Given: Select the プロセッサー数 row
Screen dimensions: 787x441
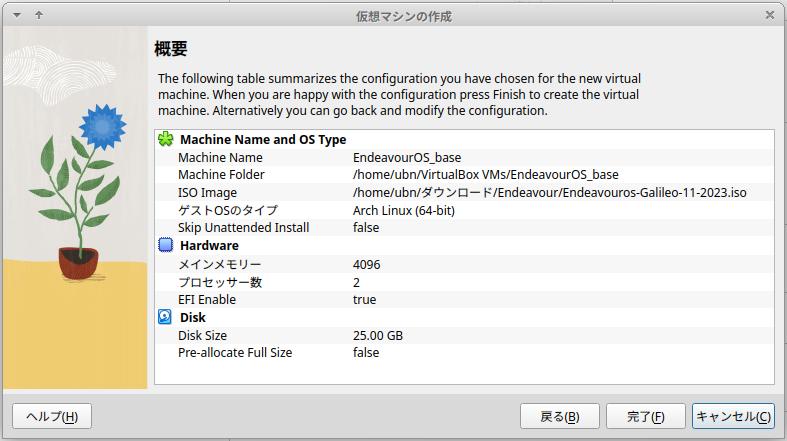Looking at the screenshot, I should (220, 282).
